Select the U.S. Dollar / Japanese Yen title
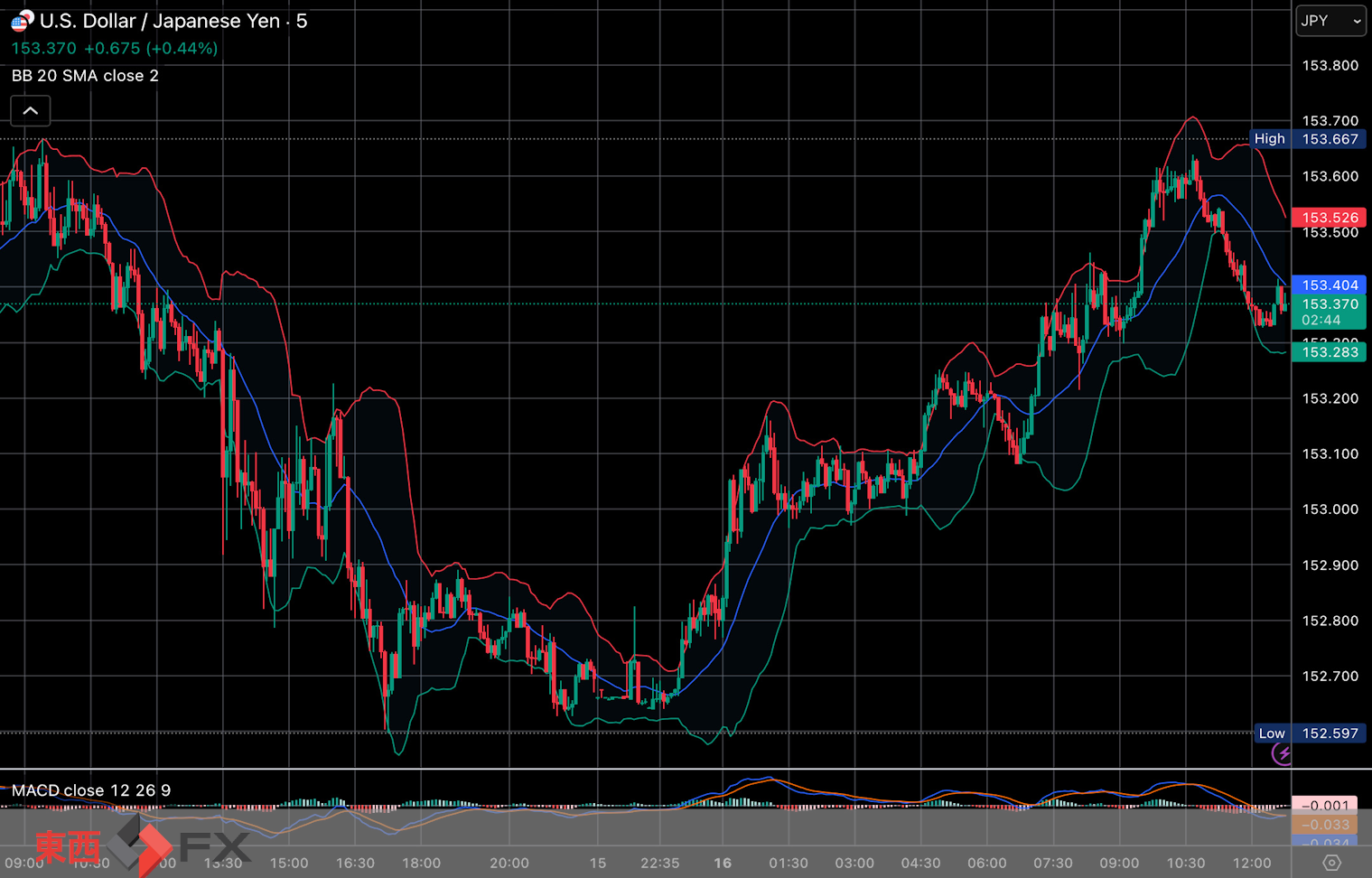Screen dimensions: 1372x878 (x=159, y=21)
